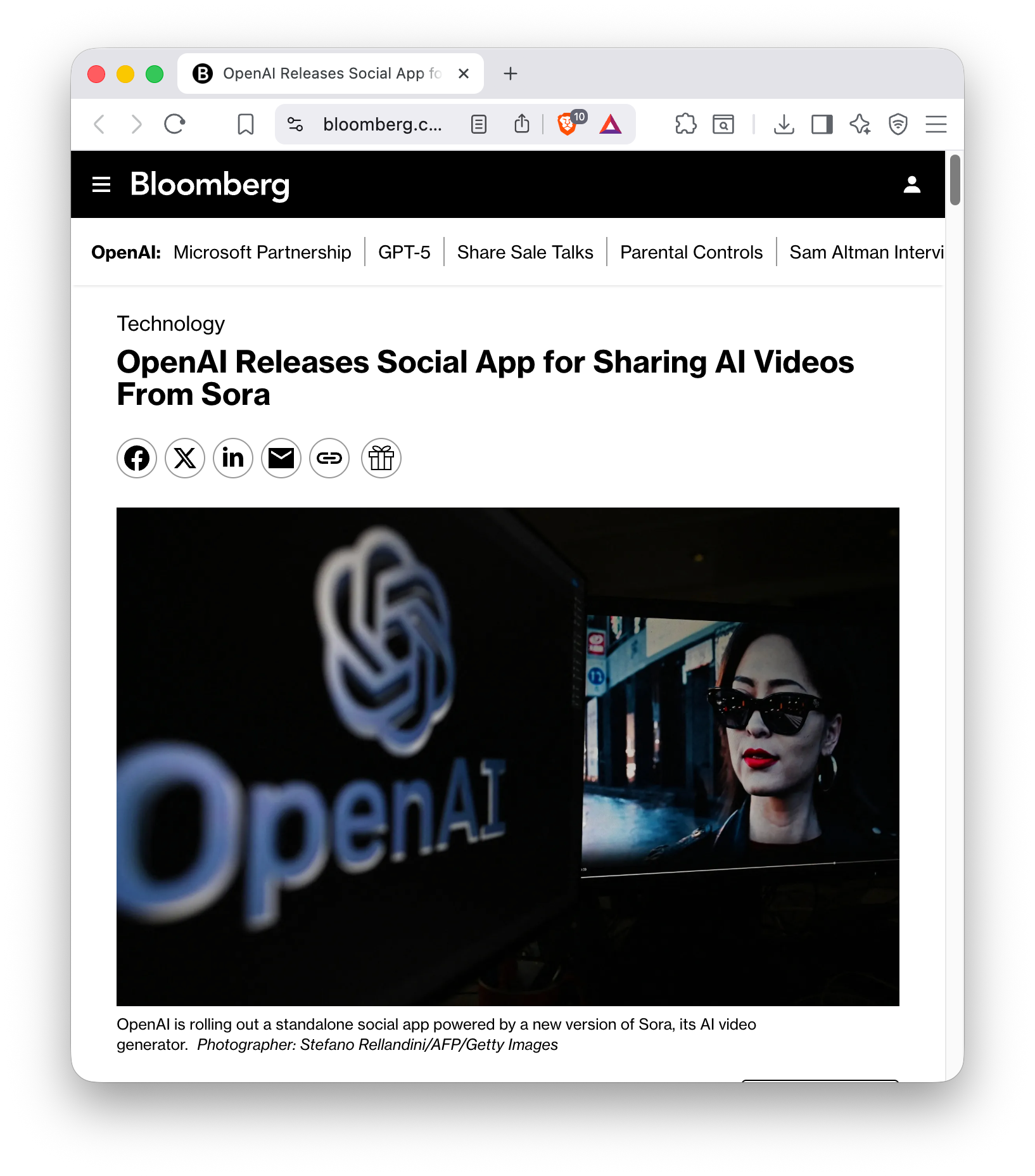Toggle the browser sidebar panel

pos(822,124)
